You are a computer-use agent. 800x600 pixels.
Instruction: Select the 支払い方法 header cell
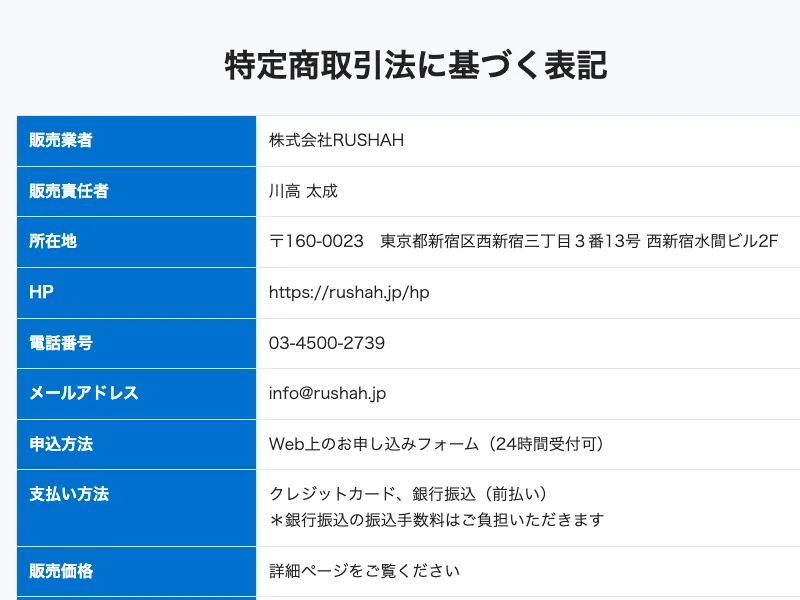pos(136,508)
